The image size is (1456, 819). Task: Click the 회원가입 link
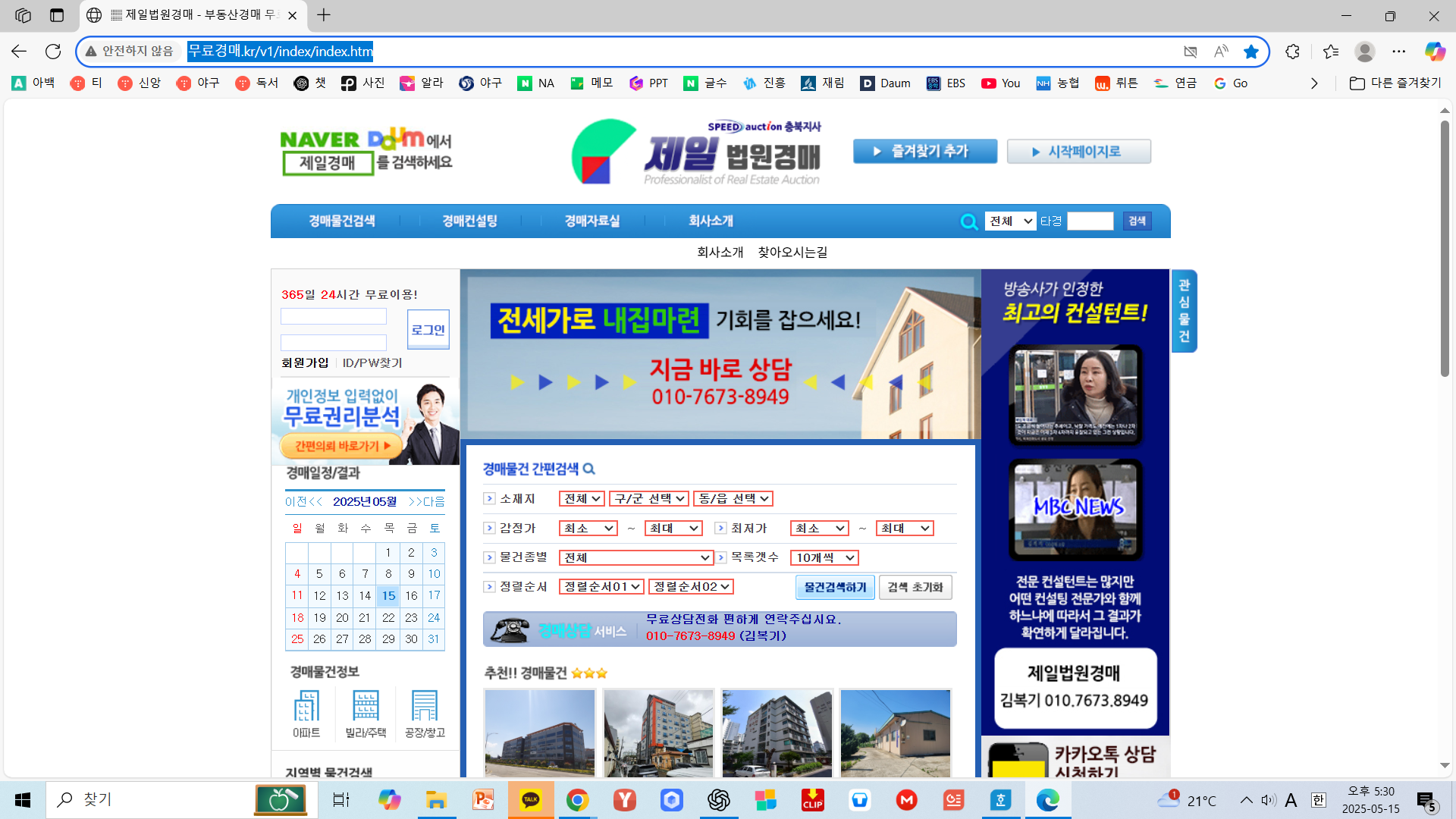[305, 363]
